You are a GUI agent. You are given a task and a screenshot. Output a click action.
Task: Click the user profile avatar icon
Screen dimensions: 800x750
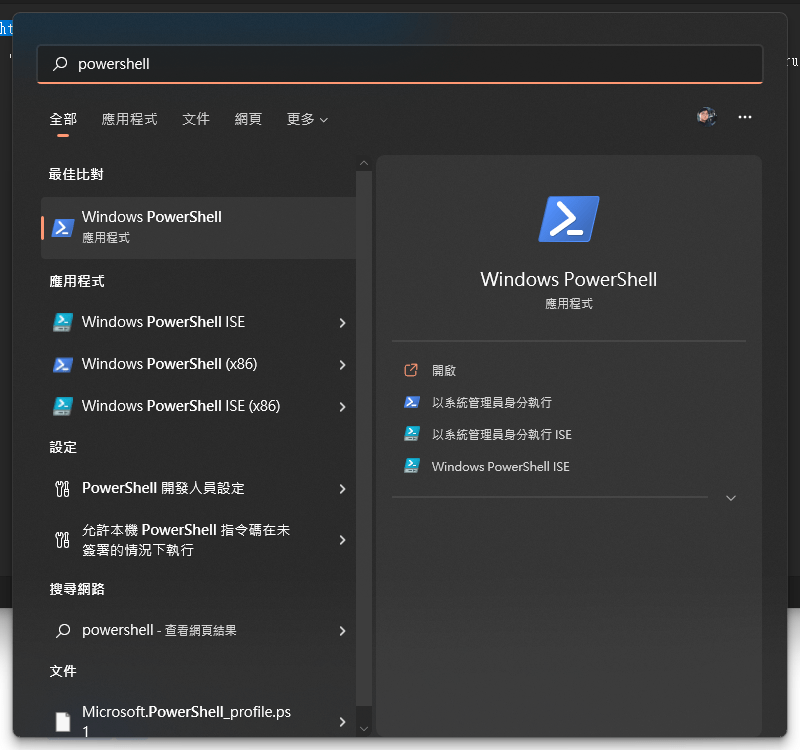point(707,117)
